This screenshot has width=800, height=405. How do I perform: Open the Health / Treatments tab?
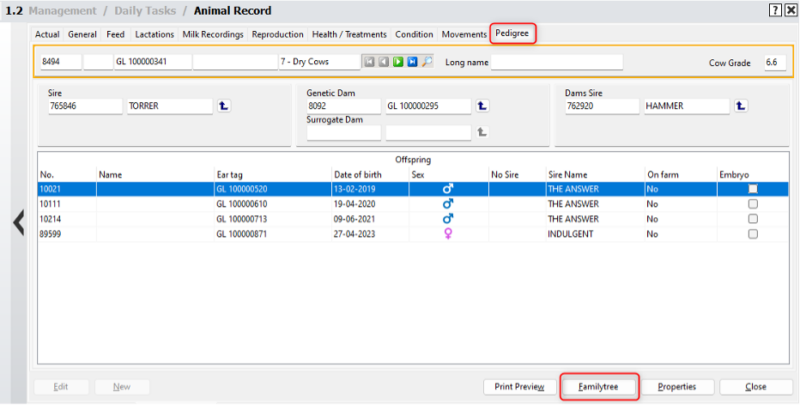349,34
